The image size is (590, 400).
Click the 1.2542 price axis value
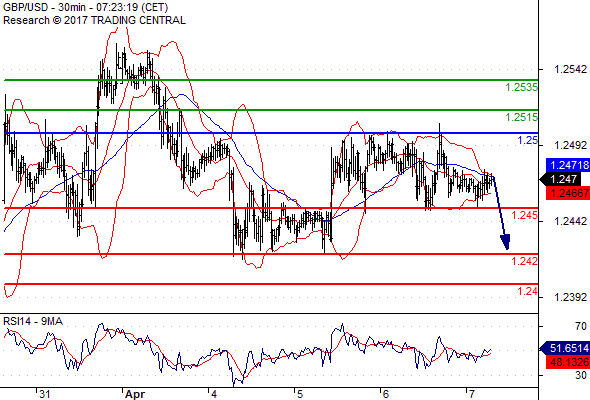(570, 69)
